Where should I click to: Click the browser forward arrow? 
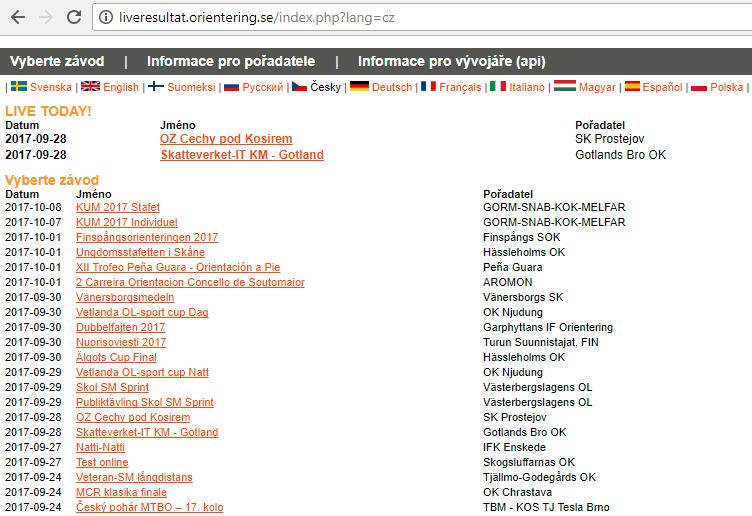click(x=46, y=18)
